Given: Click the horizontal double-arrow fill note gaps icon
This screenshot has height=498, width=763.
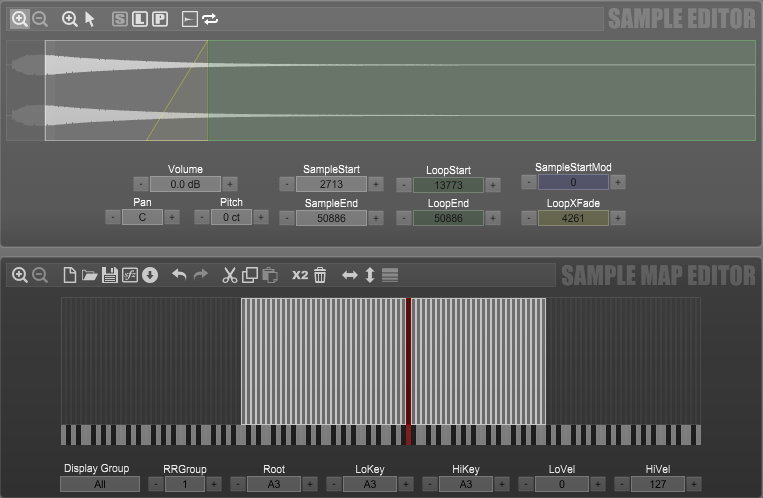Looking at the screenshot, I should (349, 275).
